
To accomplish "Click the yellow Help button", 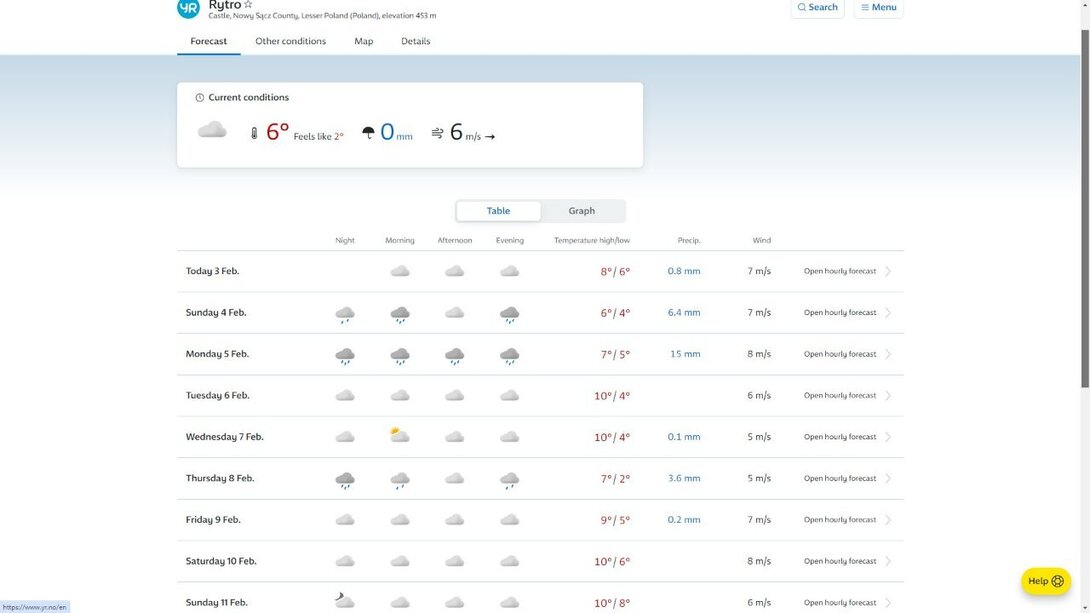I will click(x=1046, y=581).
